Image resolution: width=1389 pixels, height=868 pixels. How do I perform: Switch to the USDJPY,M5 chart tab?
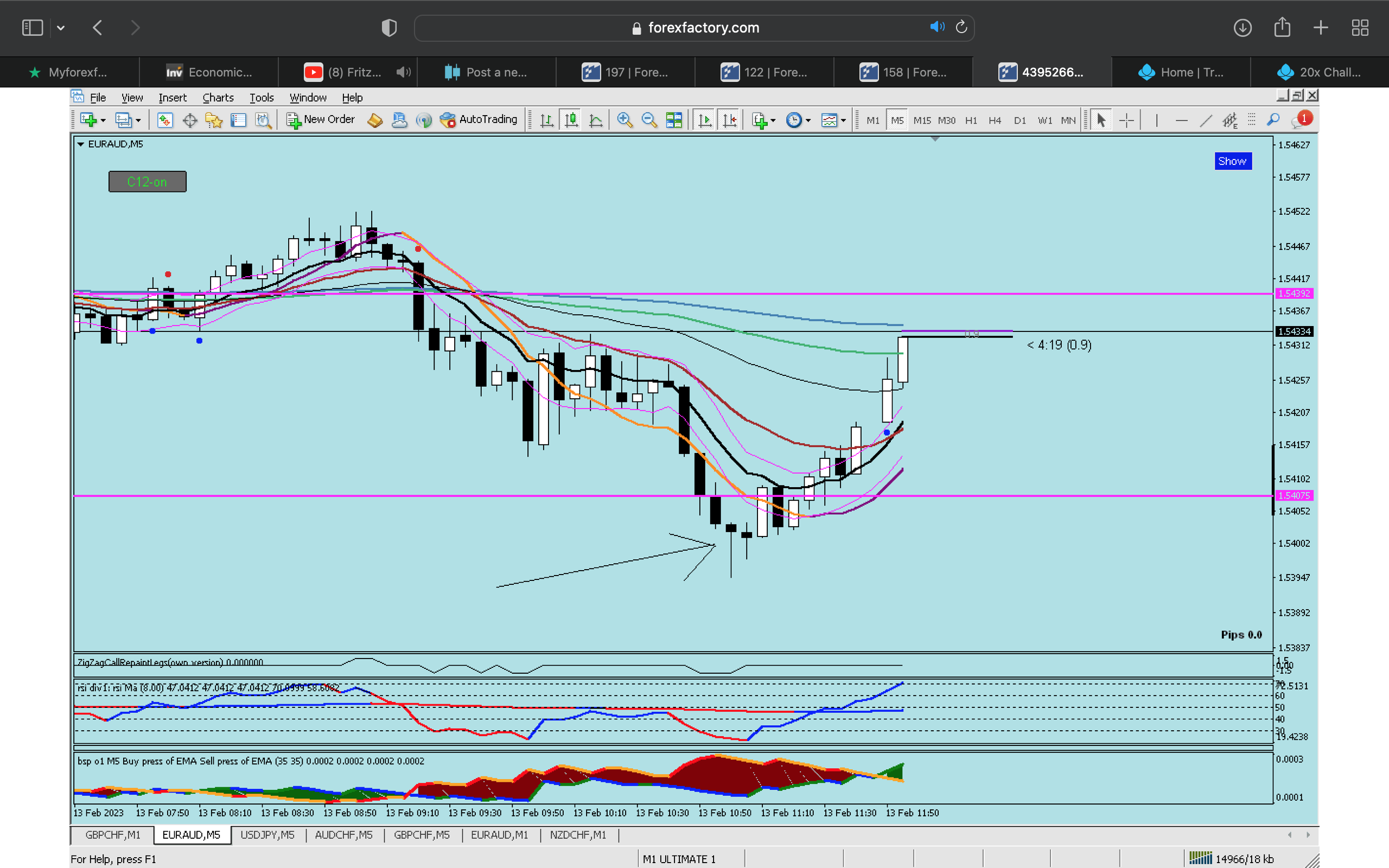click(x=267, y=835)
